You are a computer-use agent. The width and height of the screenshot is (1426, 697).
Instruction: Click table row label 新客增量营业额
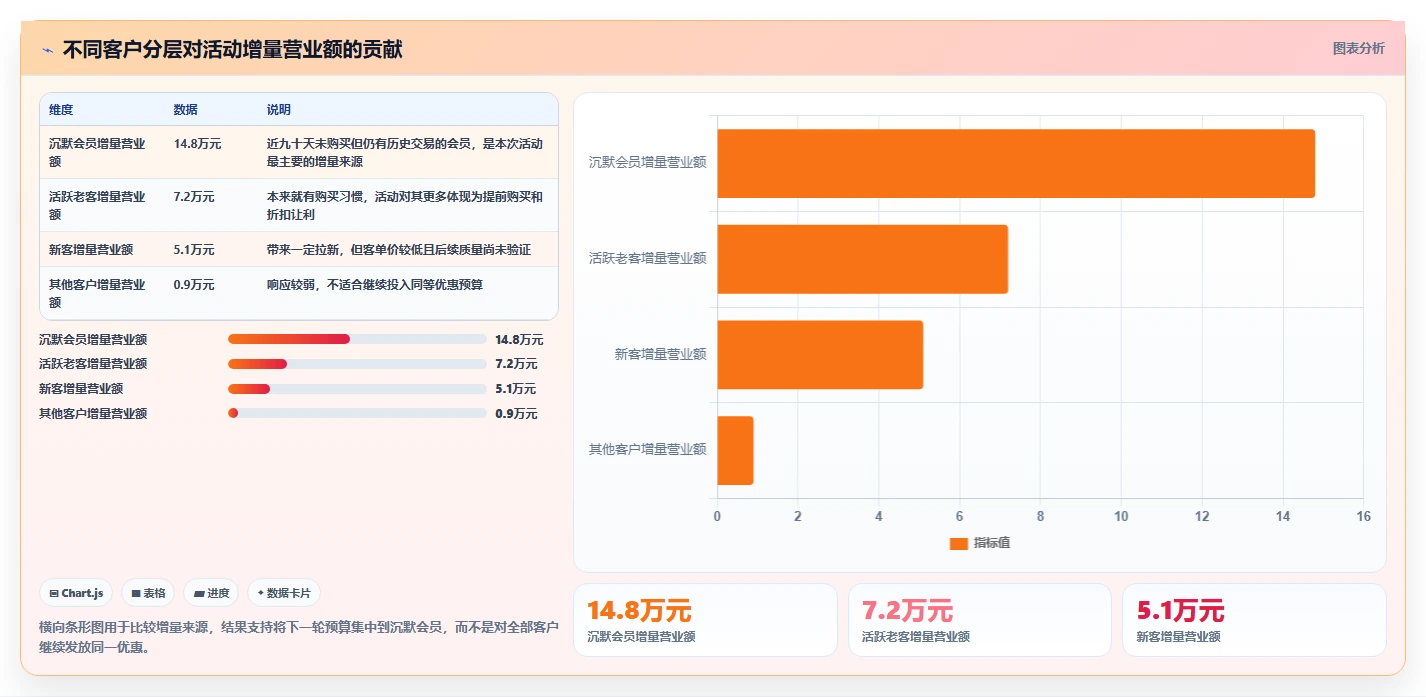pos(91,250)
